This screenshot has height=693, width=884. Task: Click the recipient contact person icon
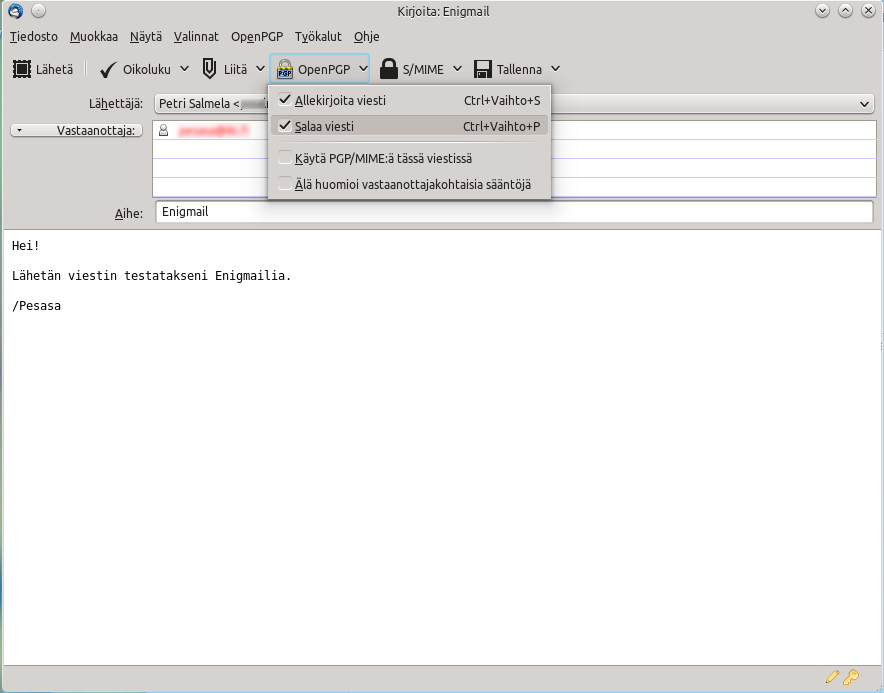point(163,130)
